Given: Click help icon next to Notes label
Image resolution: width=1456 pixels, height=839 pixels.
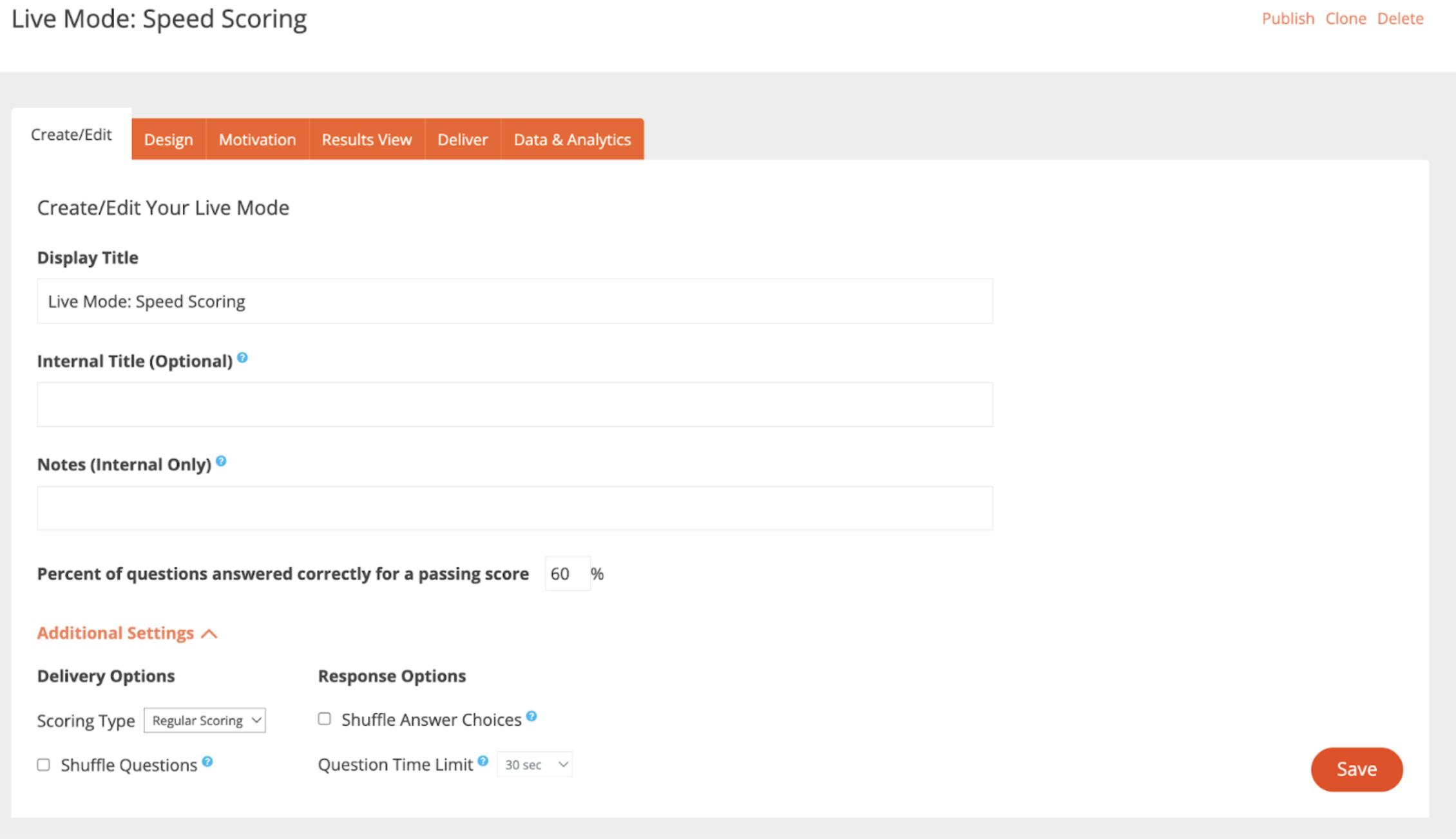Looking at the screenshot, I should [x=221, y=461].
